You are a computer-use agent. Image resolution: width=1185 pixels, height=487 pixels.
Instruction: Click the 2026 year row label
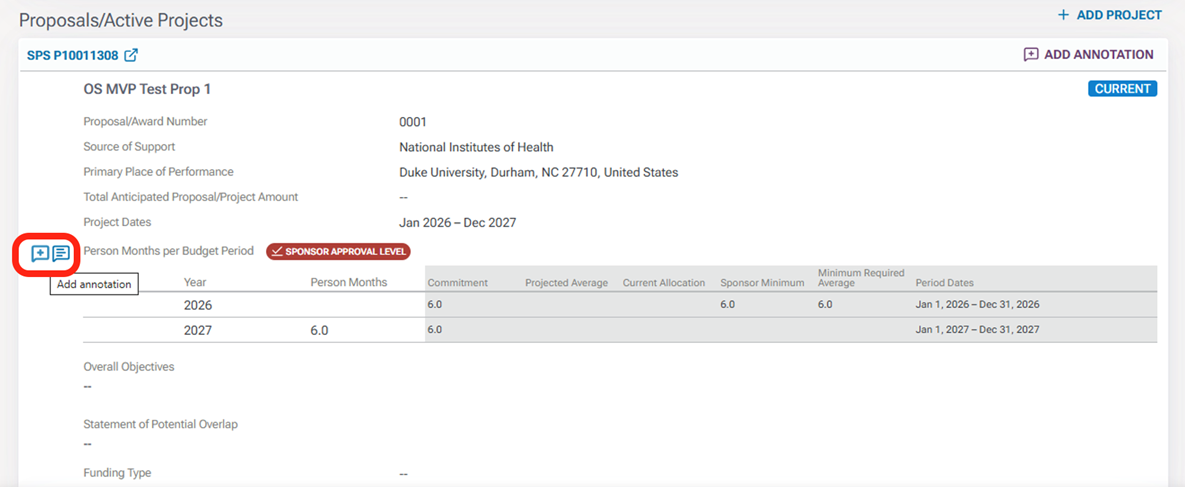198,305
